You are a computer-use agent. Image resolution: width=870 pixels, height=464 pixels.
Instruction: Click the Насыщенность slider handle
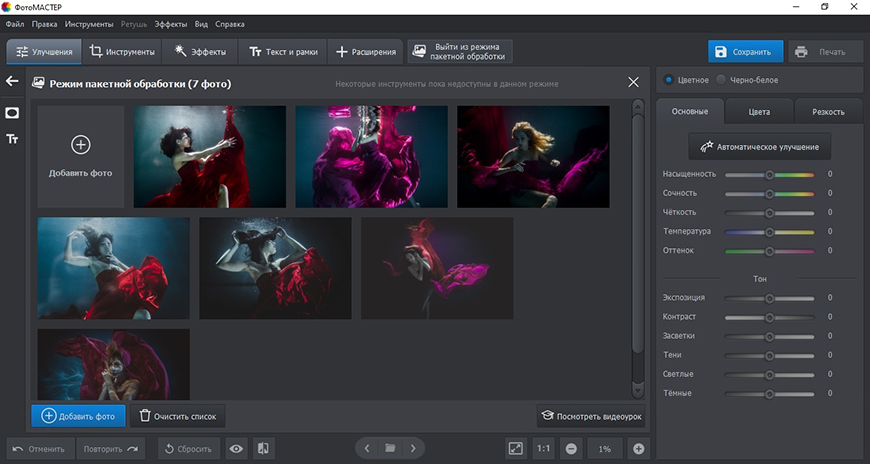click(x=770, y=174)
